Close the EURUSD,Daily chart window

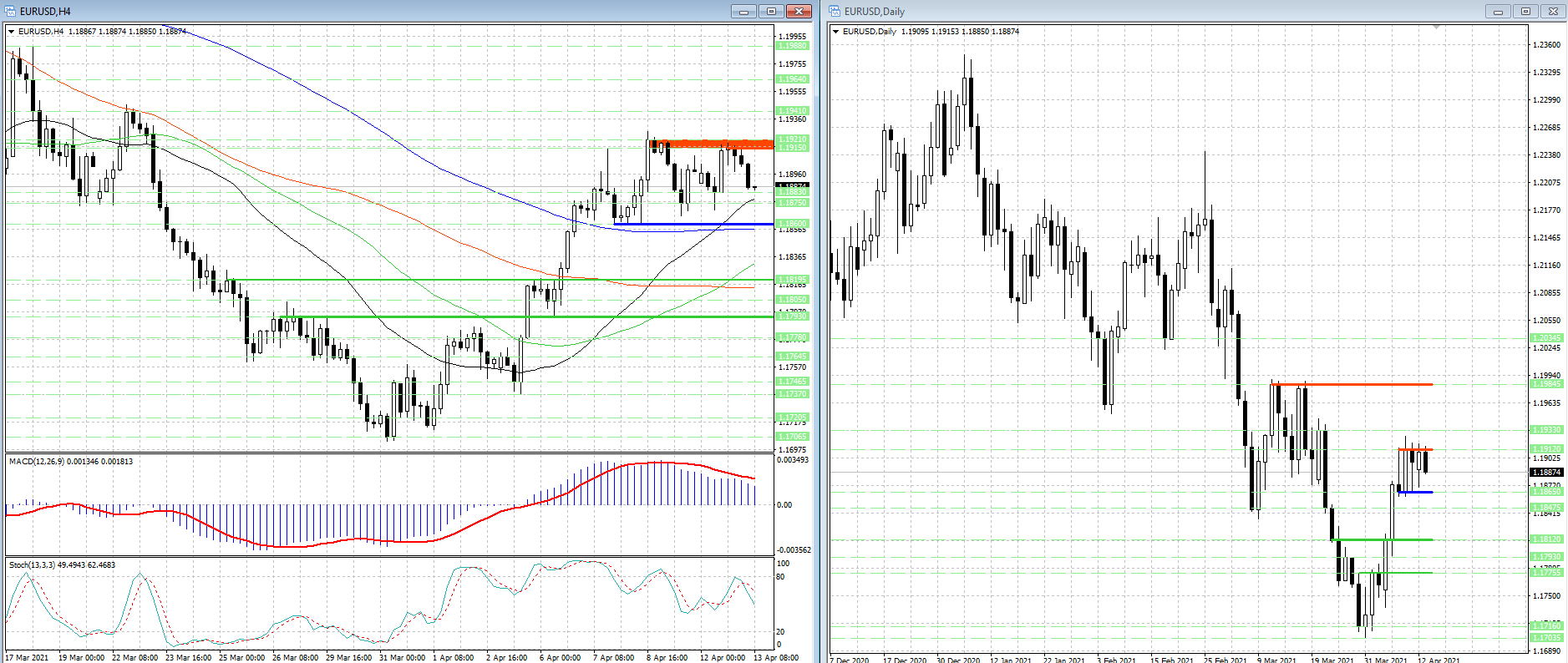click(x=1553, y=11)
